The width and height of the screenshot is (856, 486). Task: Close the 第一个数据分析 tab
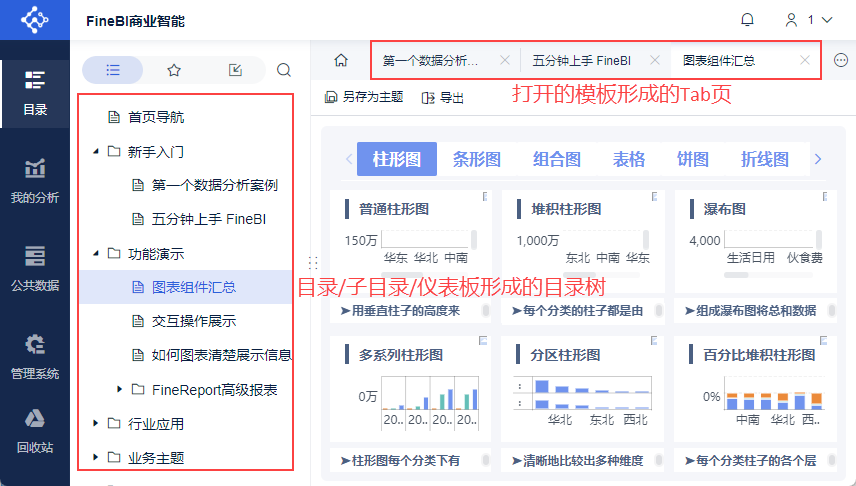click(x=505, y=60)
